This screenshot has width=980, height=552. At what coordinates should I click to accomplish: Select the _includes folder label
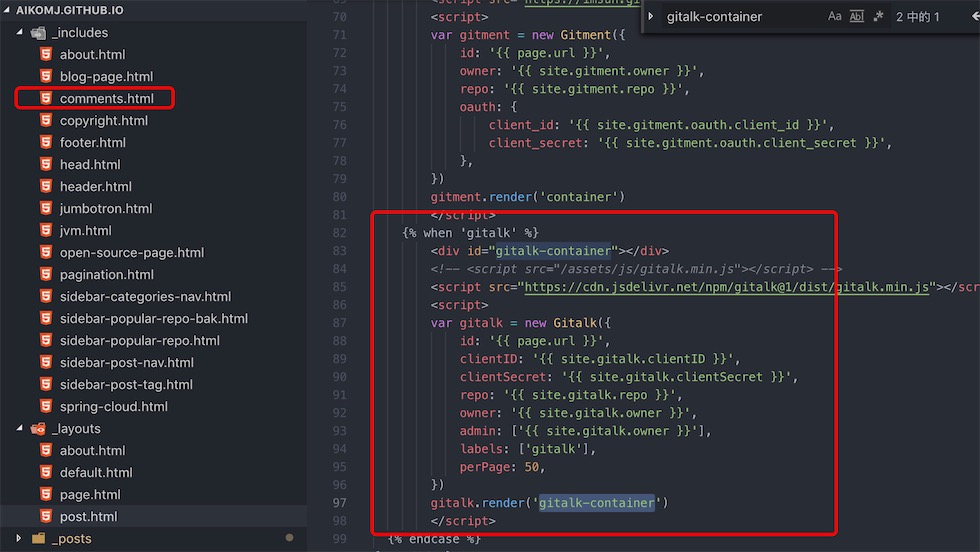tap(80, 33)
